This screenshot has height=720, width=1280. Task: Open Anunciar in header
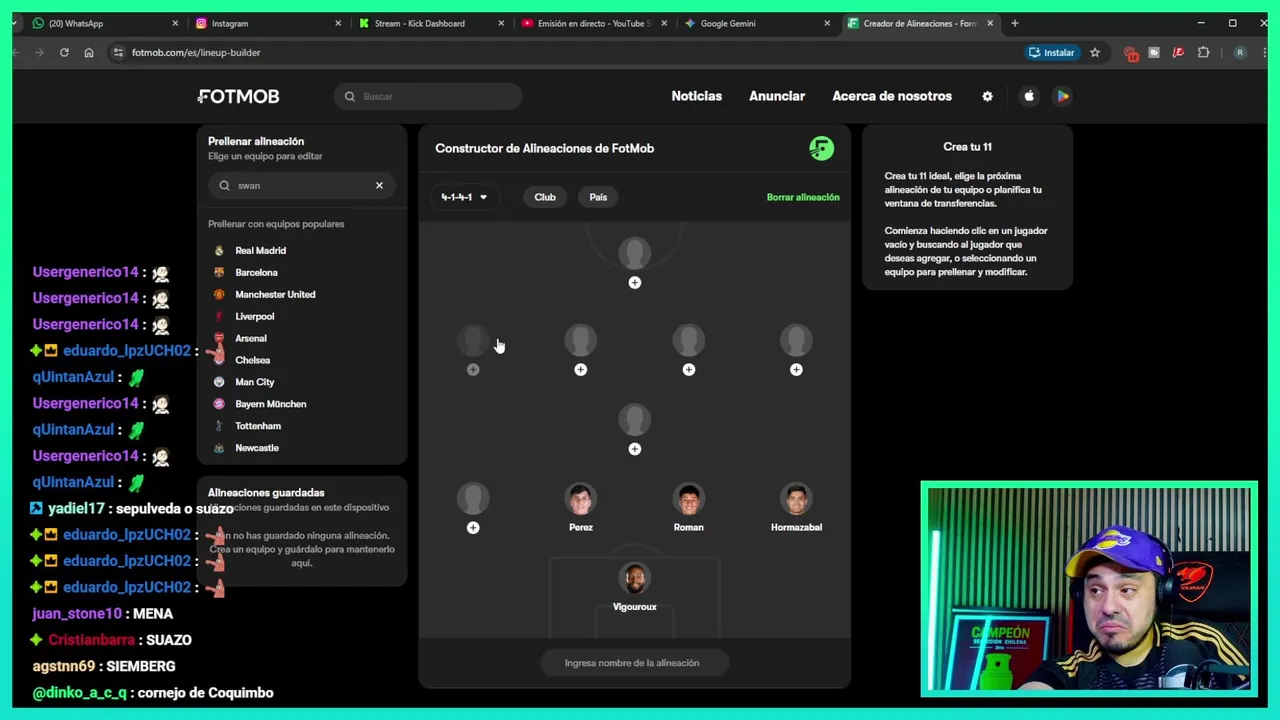[777, 96]
